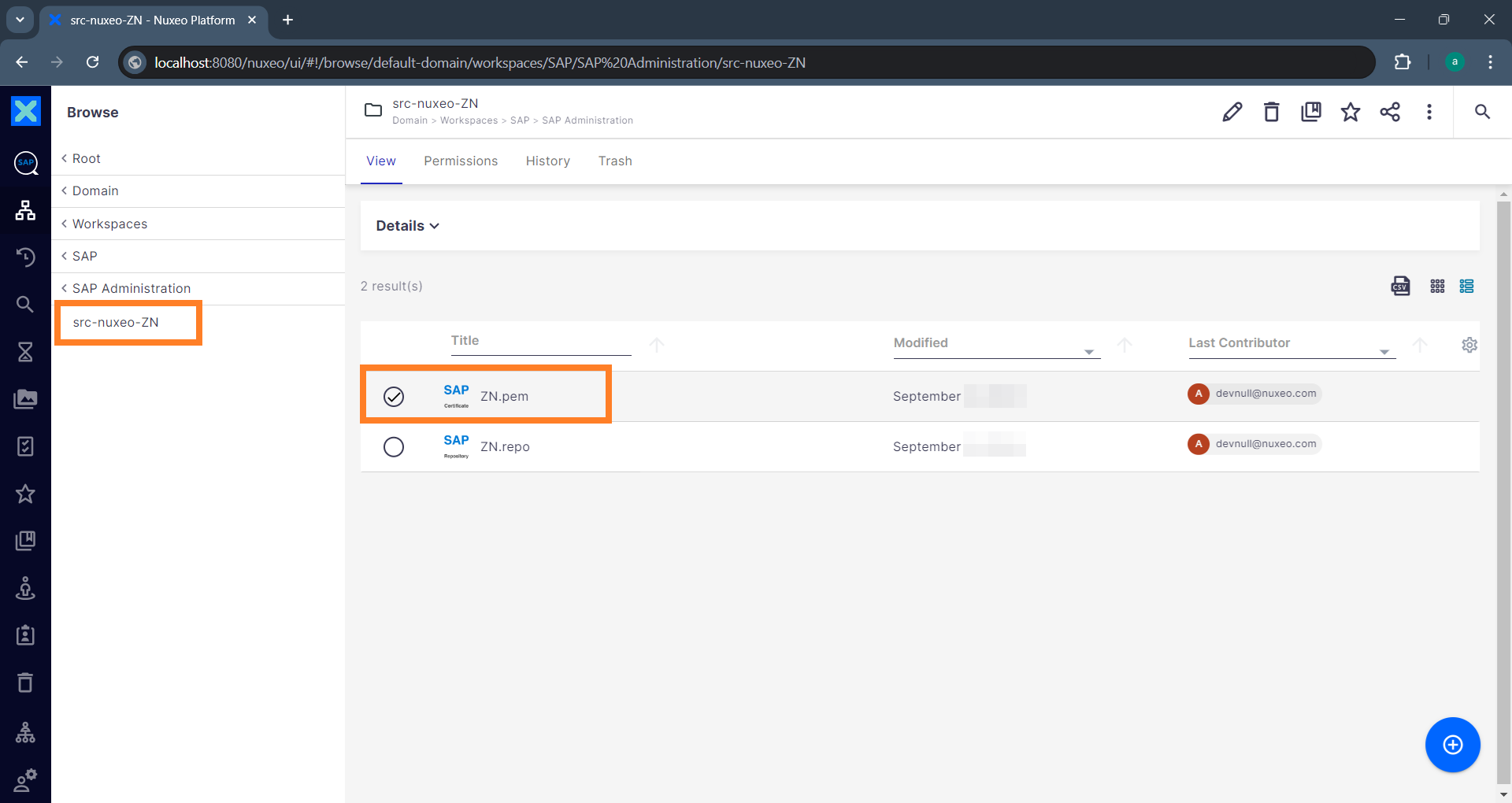Image resolution: width=1512 pixels, height=803 pixels.
Task: Click the browser address bar
Action: (x=746, y=62)
